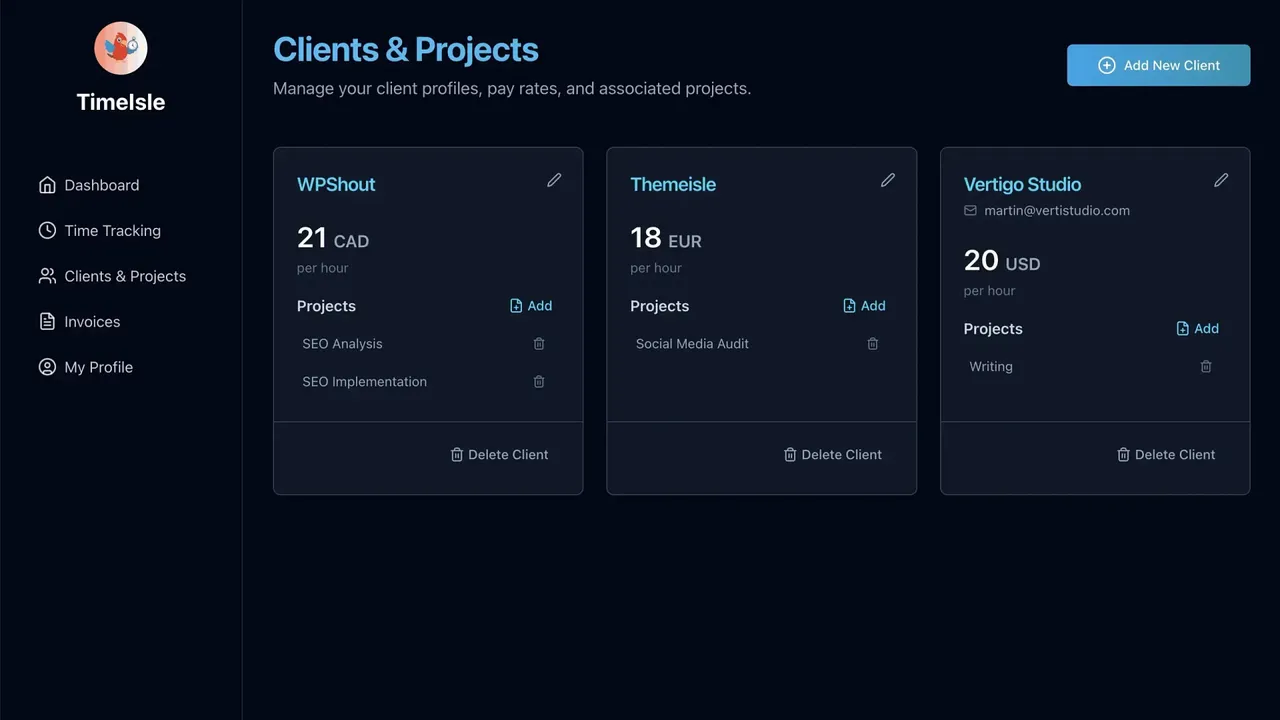1280x720 pixels.
Task: Click the Add New Client button
Action: [1158, 65]
